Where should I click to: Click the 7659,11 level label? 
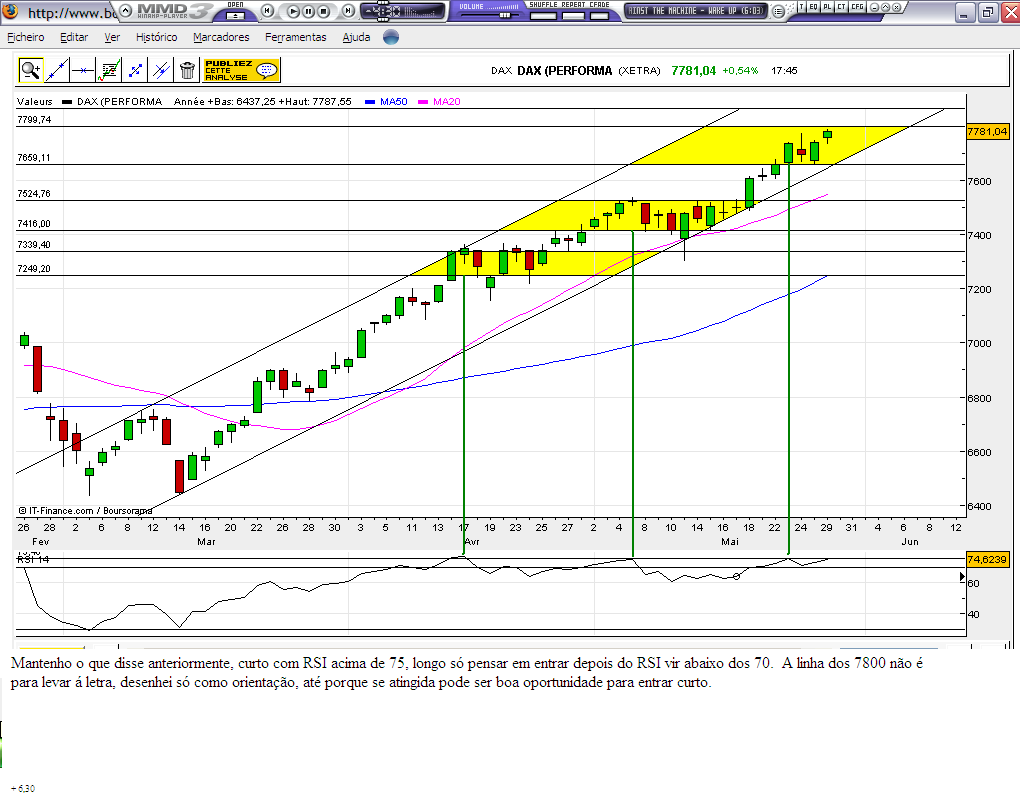[x=34, y=157]
